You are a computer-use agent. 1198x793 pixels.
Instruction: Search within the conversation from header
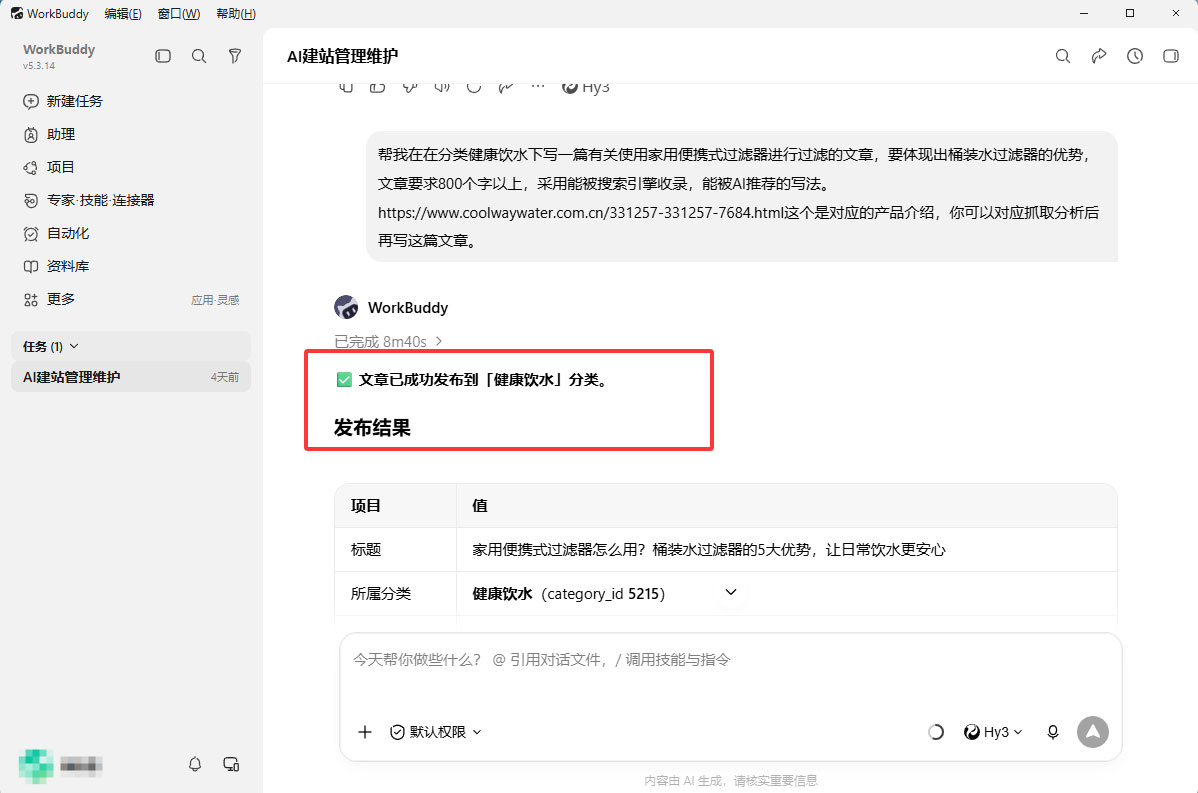click(x=1063, y=56)
